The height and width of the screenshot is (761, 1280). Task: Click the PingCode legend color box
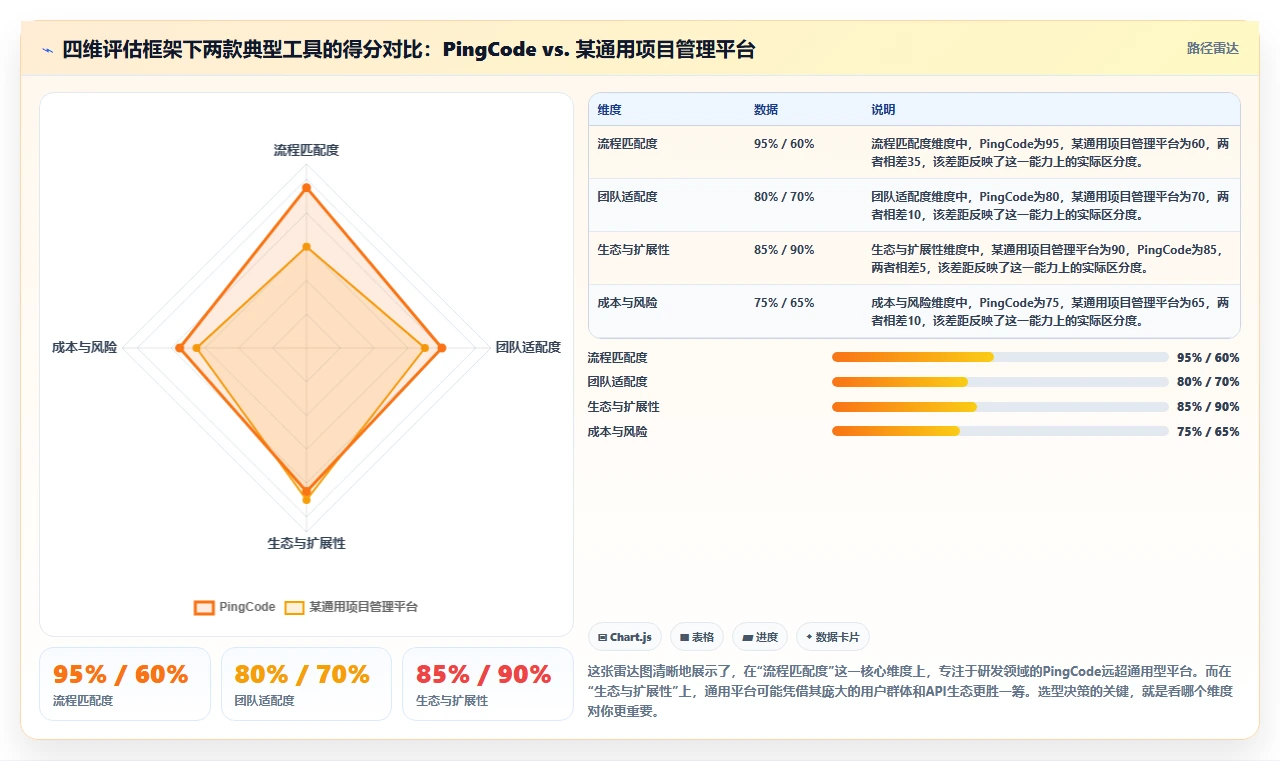(x=204, y=607)
